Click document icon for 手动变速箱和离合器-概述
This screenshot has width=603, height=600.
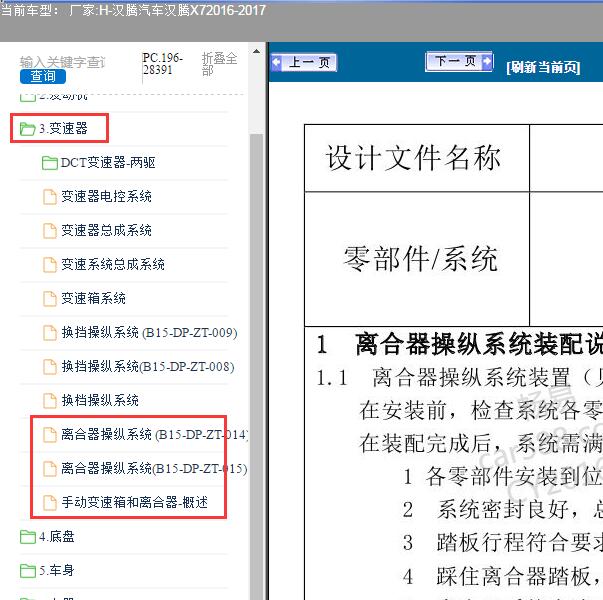50,502
